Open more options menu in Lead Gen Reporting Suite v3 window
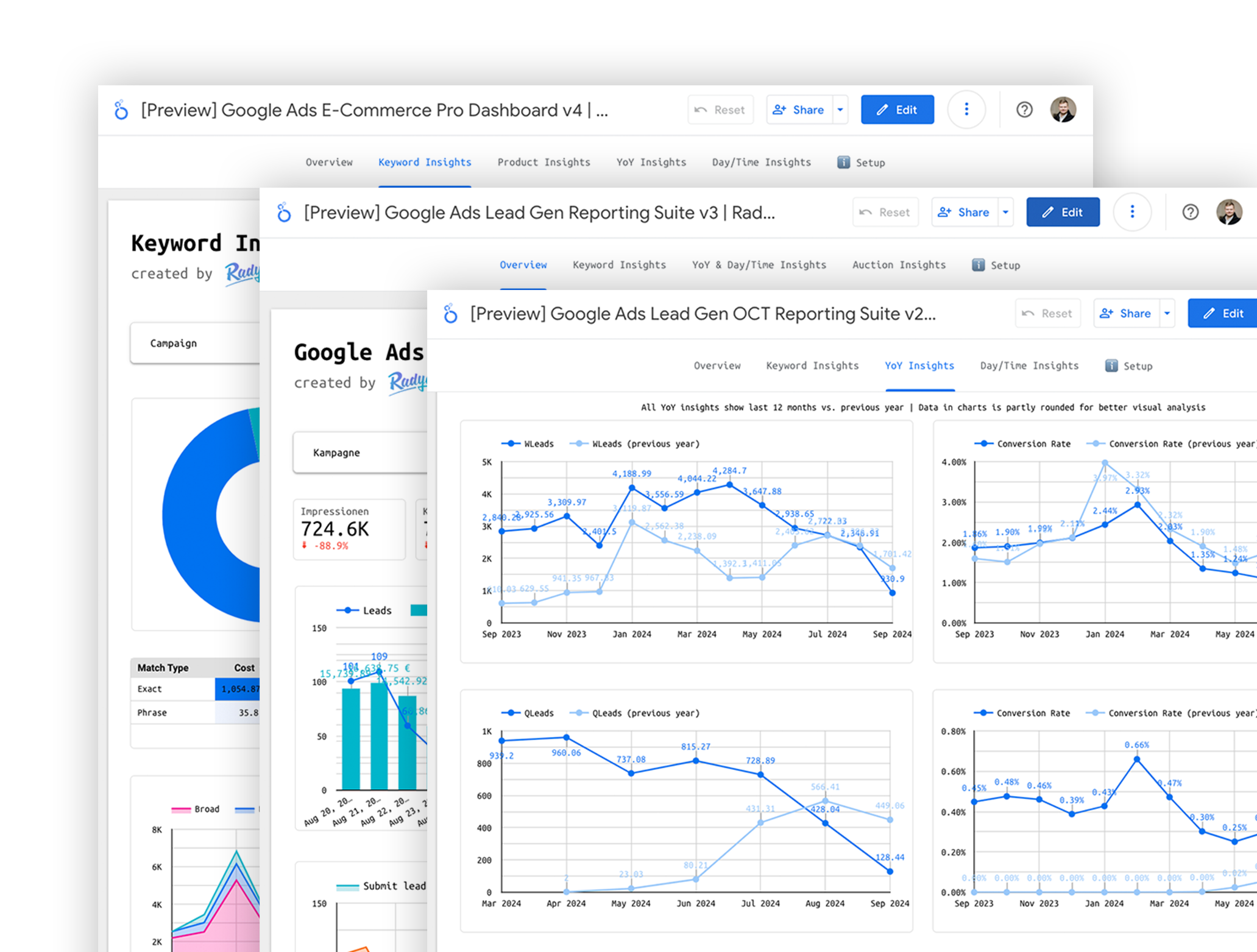 (1132, 212)
